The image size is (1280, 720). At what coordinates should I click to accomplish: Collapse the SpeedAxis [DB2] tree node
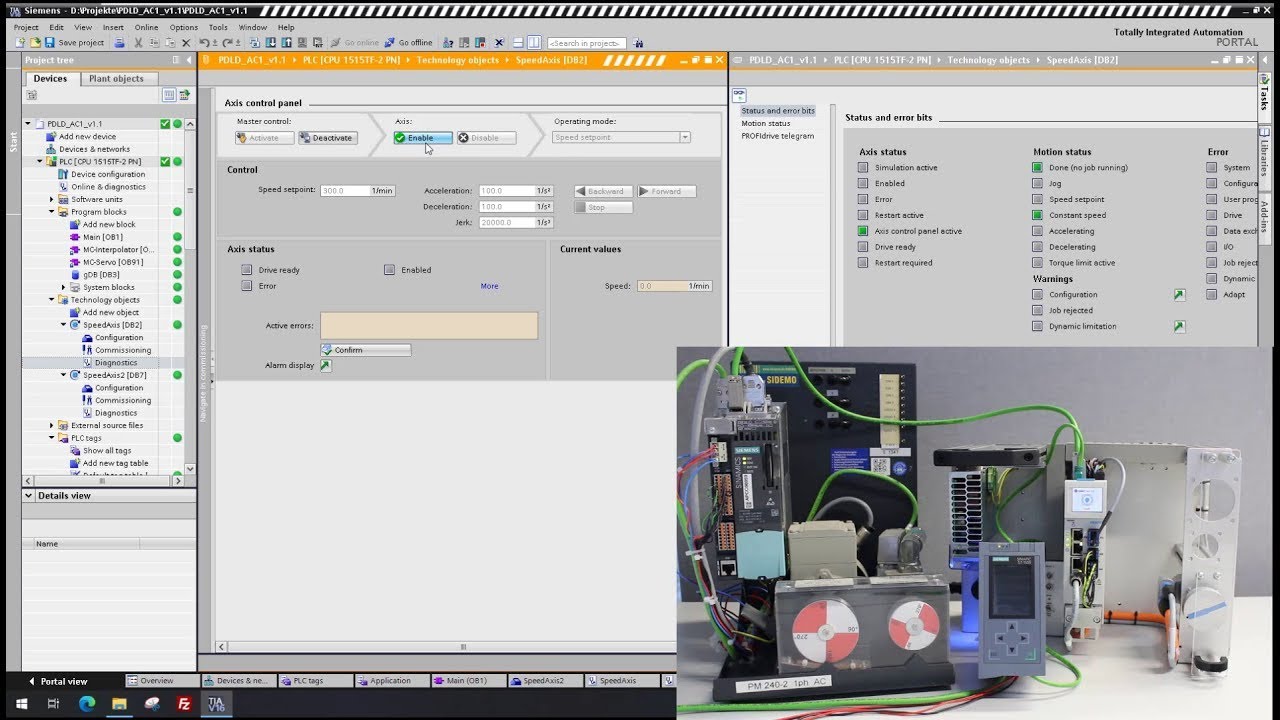(x=64, y=325)
